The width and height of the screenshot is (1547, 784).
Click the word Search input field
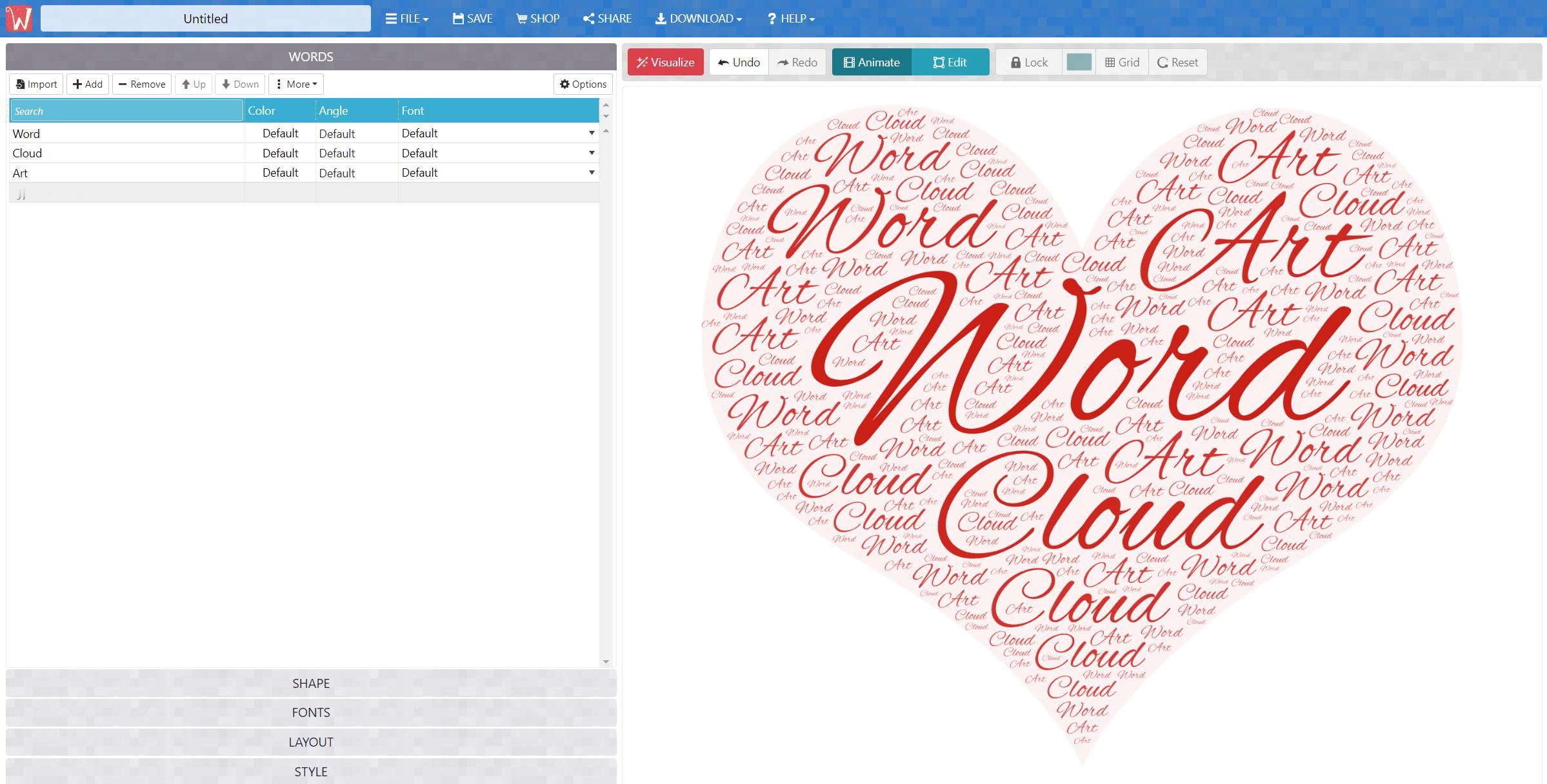click(x=126, y=111)
